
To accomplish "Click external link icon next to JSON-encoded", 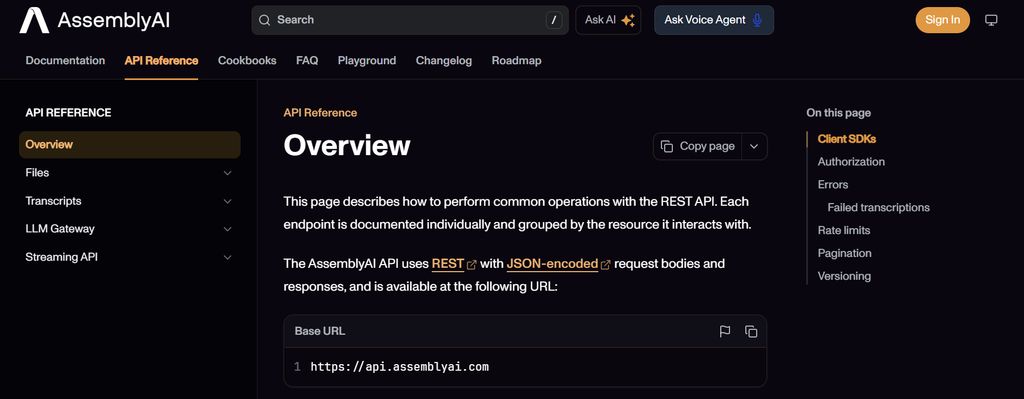I will [x=605, y=264].
